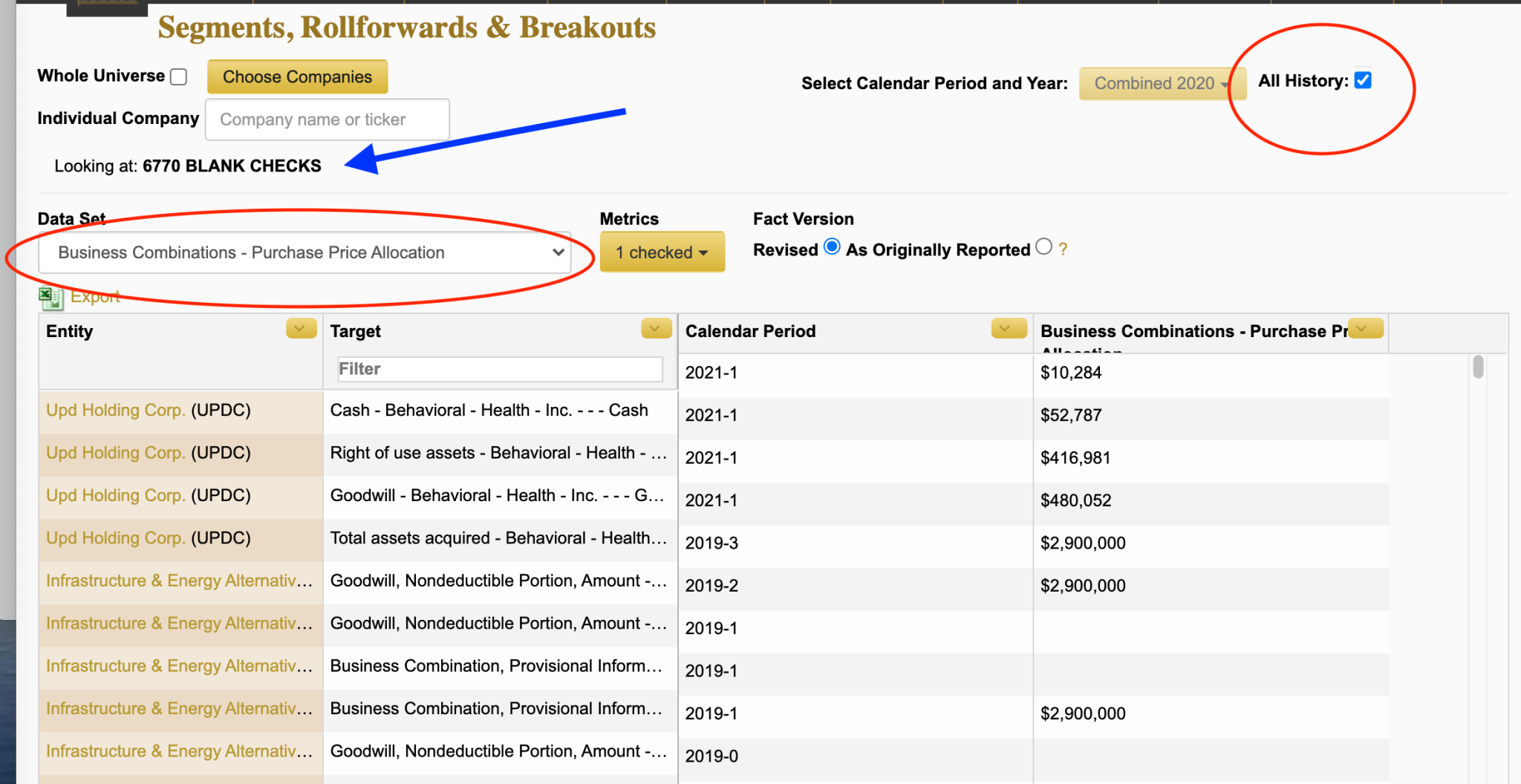The width and height of the screenshot is (1521, 784).
Task: Click the Choose Companies button
Action: (297, 77)
